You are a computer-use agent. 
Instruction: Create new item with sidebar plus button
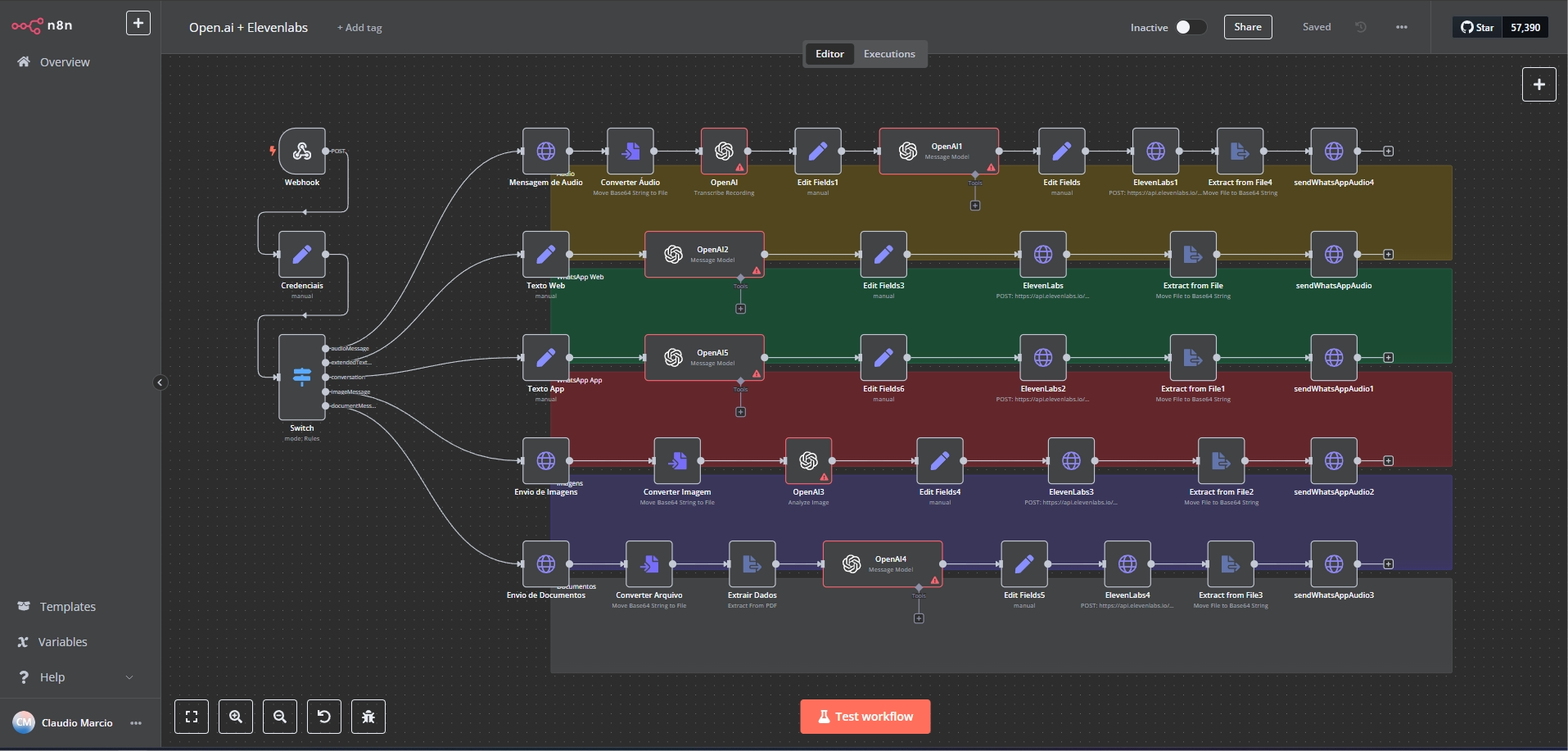coord(138,23)
